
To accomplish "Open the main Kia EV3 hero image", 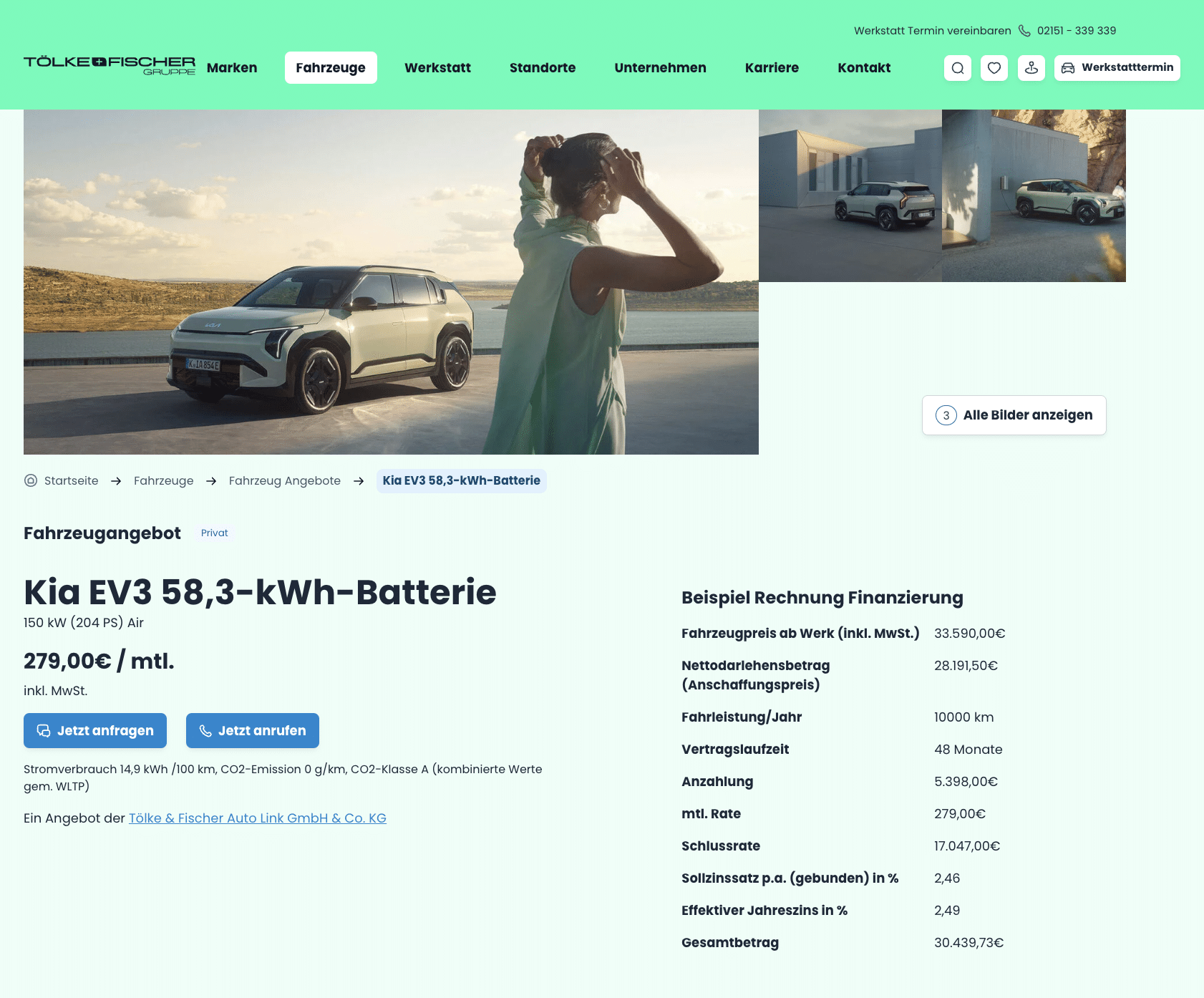I will click(x=391, y=282).
